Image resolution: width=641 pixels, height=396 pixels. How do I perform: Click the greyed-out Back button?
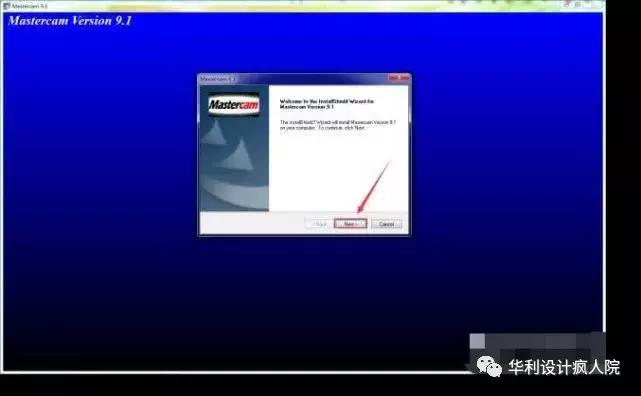[x=319, y=224]
